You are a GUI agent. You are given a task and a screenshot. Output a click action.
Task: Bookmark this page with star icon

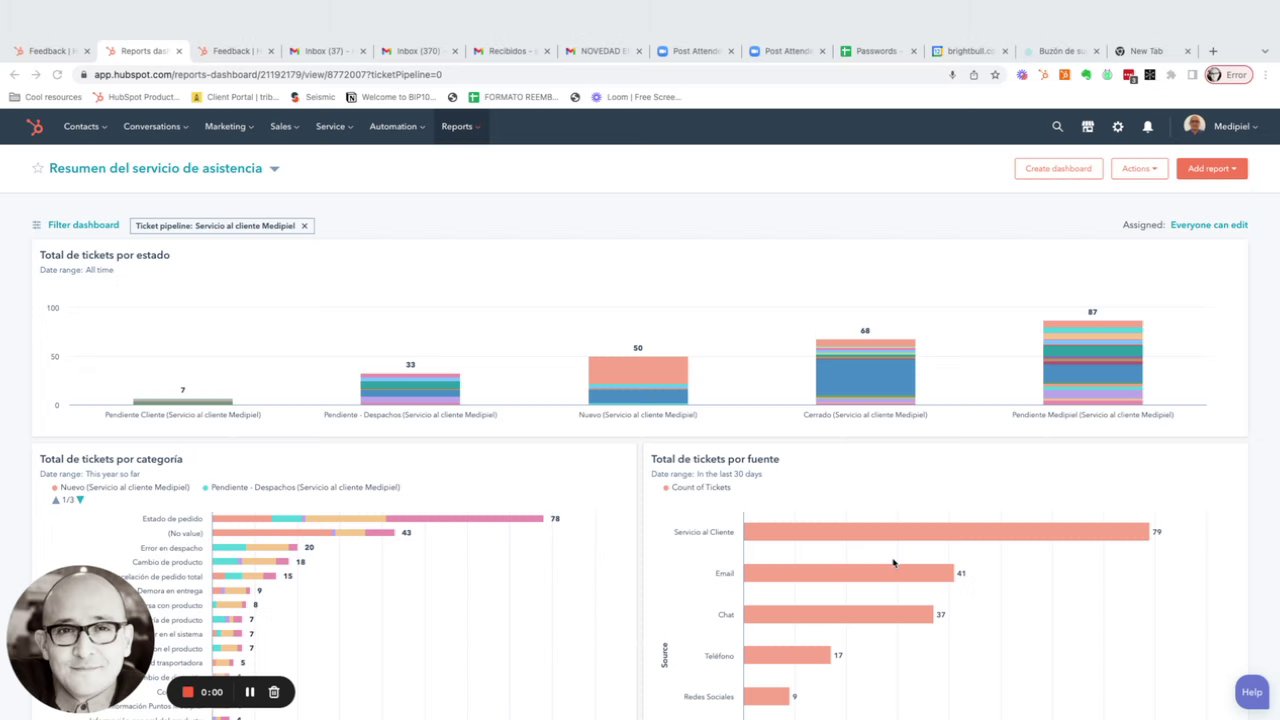pyautogui.click(x=995, y=75)
